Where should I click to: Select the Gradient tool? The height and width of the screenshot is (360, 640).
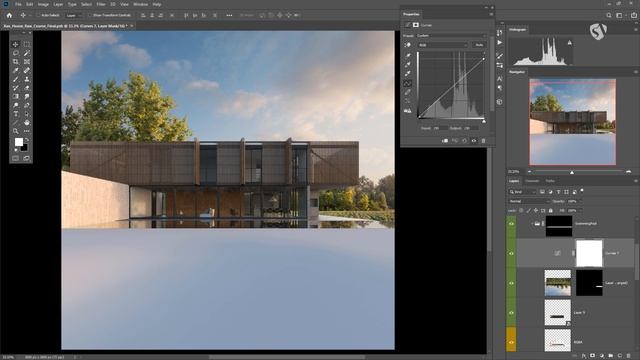pyautogui.click(x=16, y=96)
